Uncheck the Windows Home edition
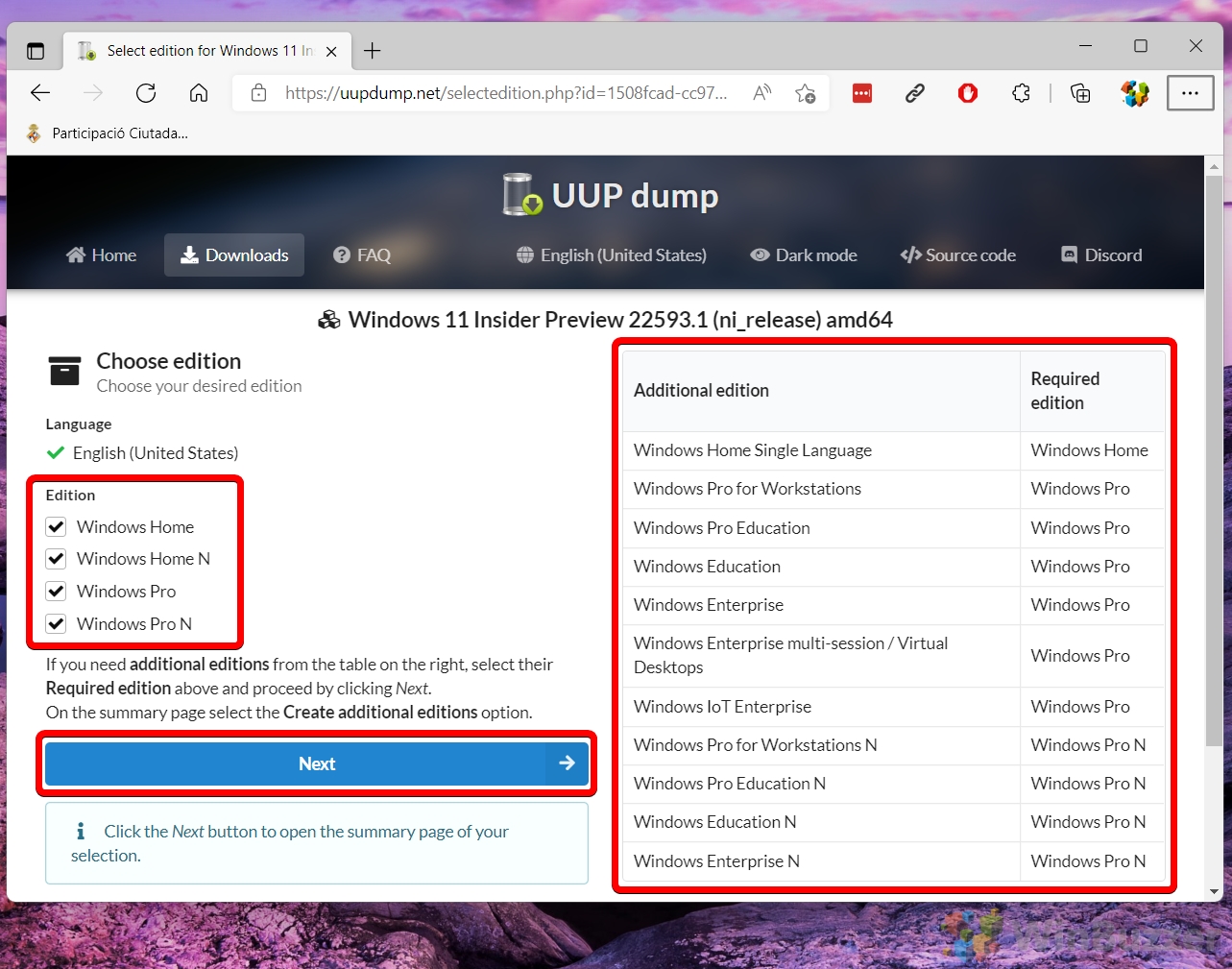 [57, 527]
